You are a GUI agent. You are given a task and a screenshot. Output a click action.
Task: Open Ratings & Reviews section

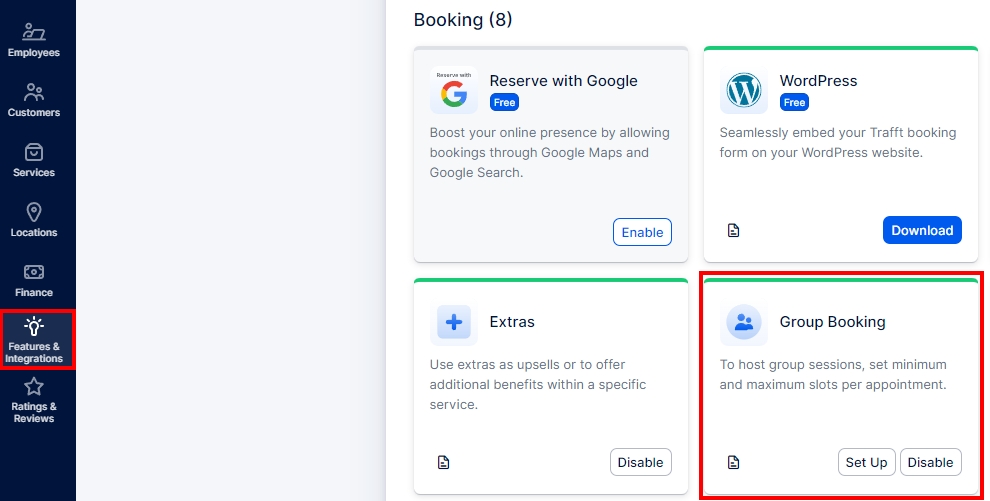click(x=34, y=399)
